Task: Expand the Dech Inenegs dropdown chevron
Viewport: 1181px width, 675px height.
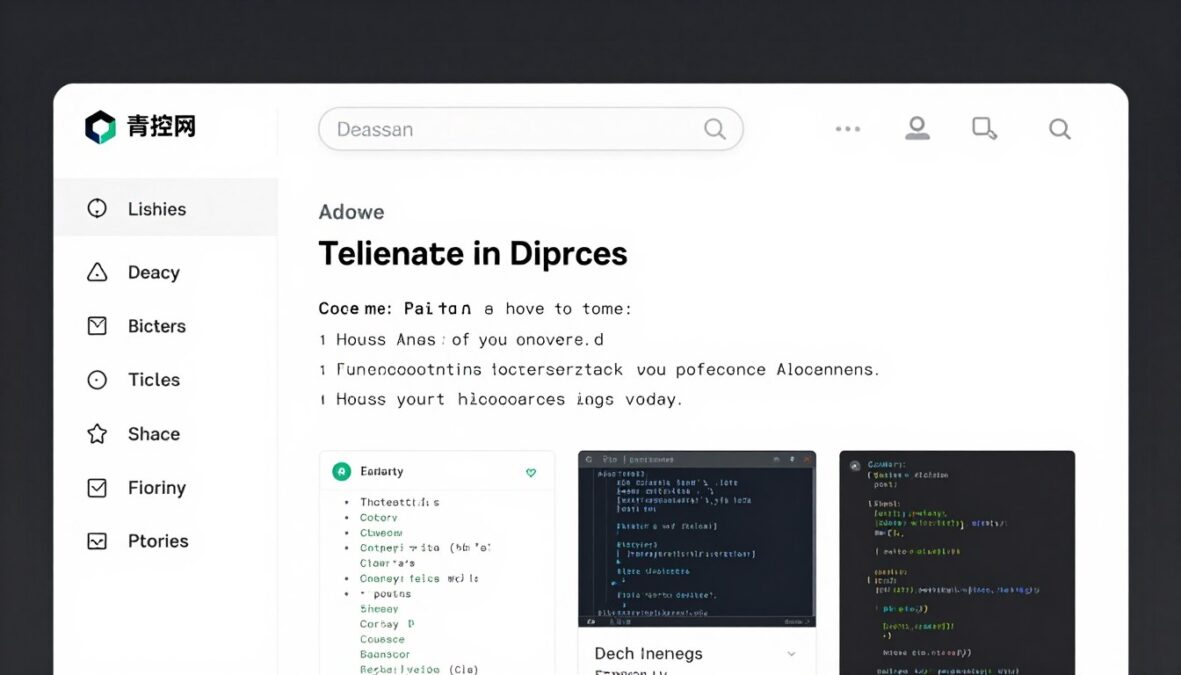Action: [791, 652]
